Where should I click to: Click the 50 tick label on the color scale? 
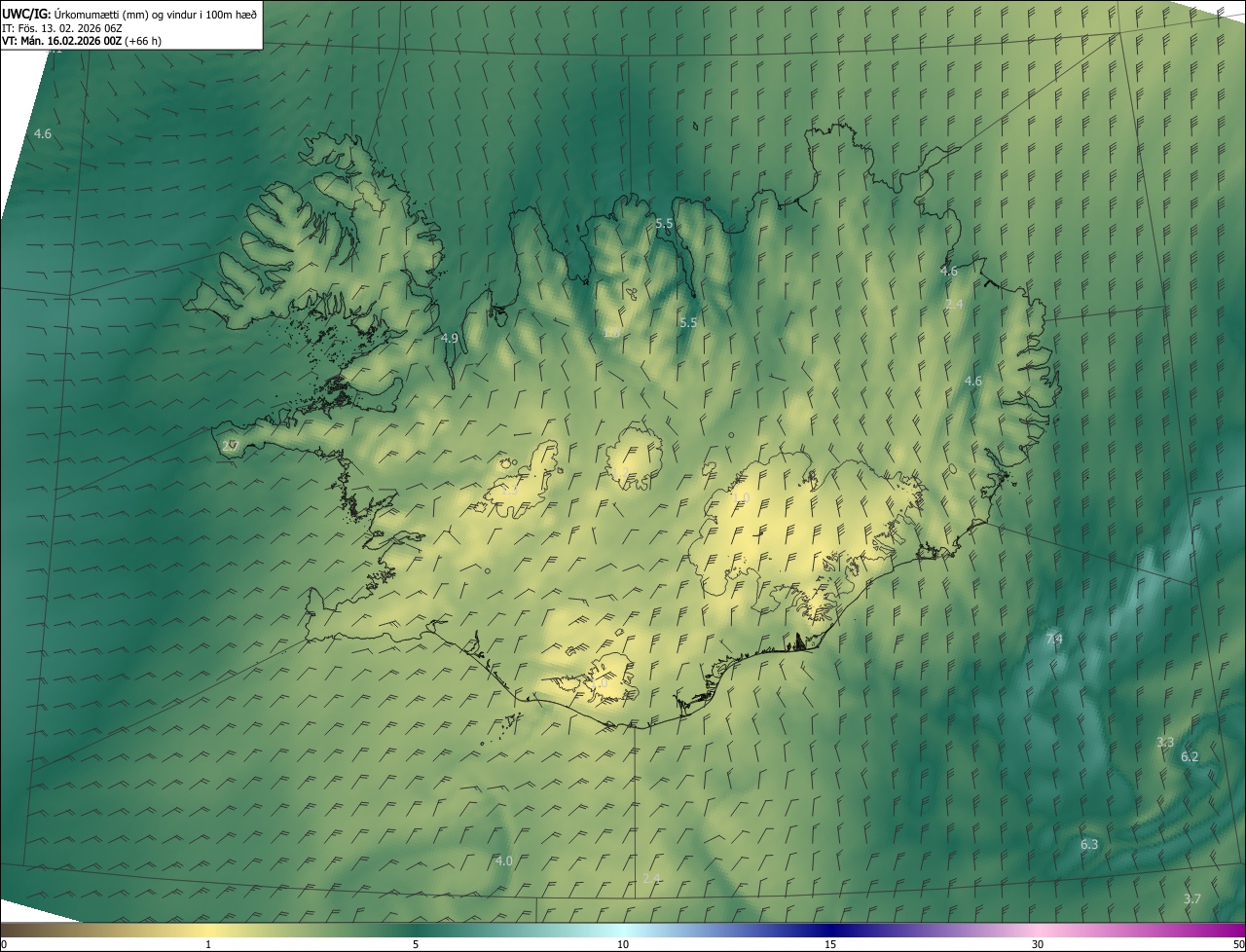pos(1238,944)
